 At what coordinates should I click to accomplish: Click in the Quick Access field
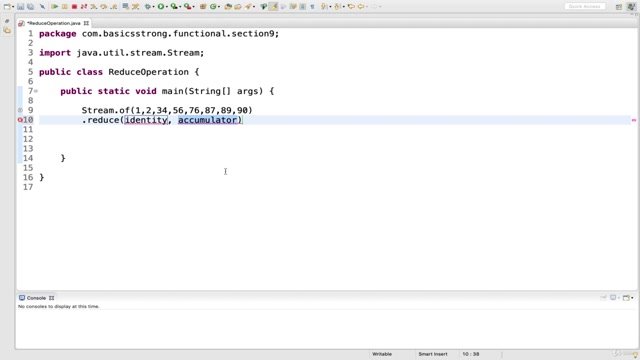point(584,7)
